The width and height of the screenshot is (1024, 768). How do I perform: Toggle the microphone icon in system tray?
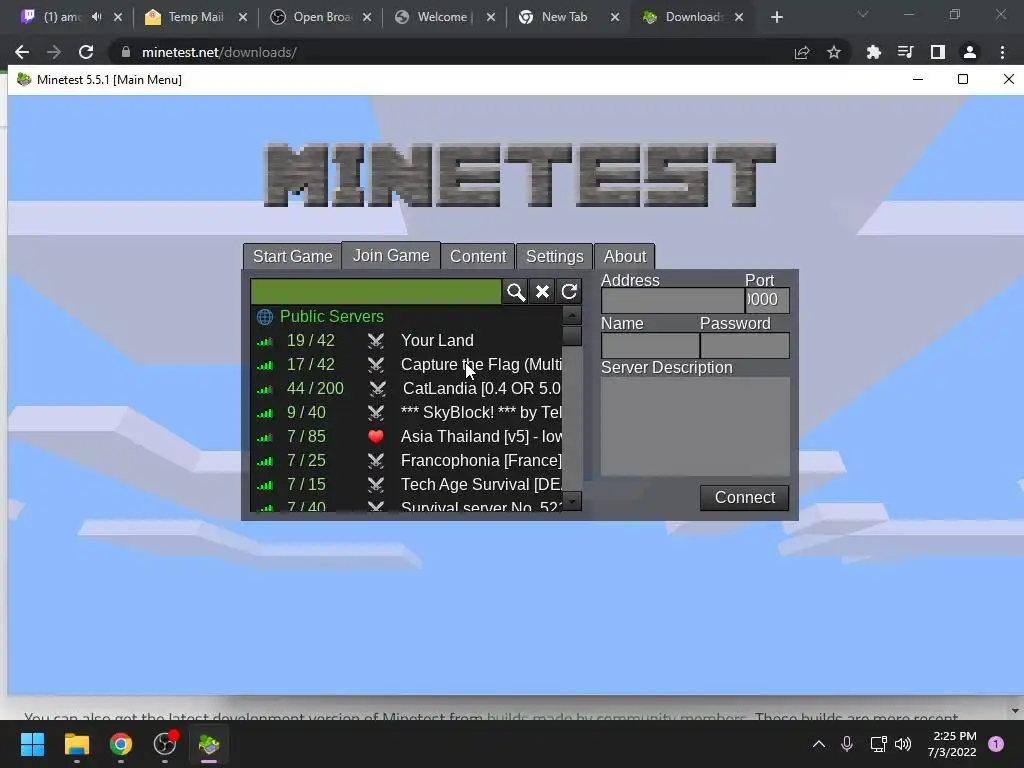(x=847, y=744)
